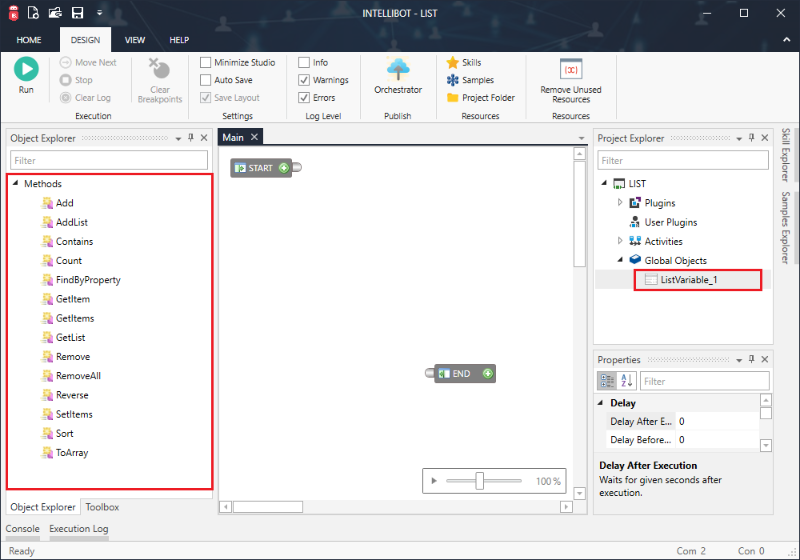Open the Execution Log tab

click(79, 529)
